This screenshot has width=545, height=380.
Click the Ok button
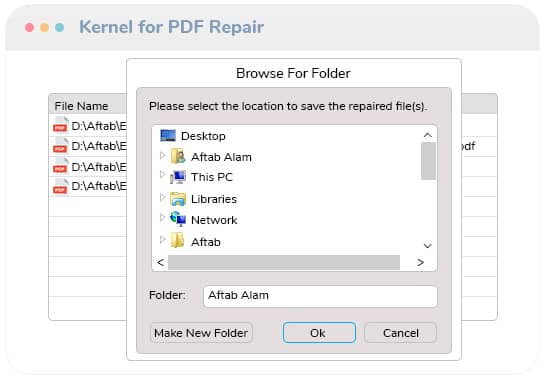click(319, 333)
